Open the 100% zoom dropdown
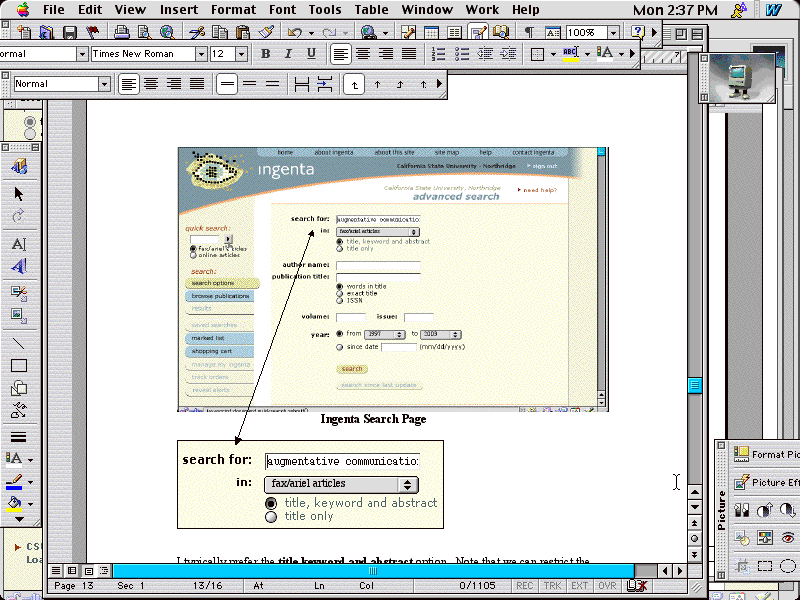This screenshot has width=800, height=600. coord(613,33)
